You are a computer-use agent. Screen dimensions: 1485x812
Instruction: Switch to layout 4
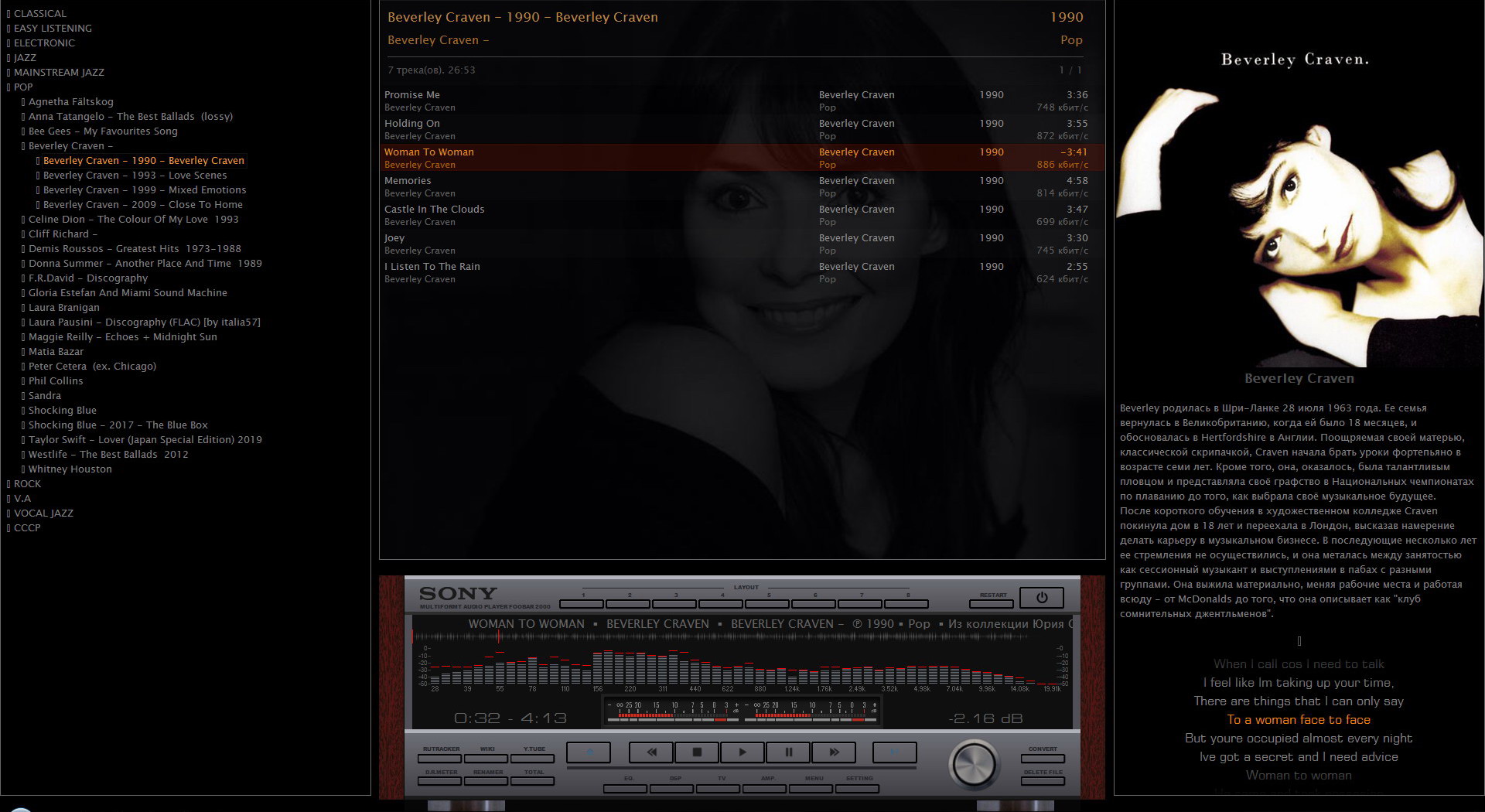point(722,603)
